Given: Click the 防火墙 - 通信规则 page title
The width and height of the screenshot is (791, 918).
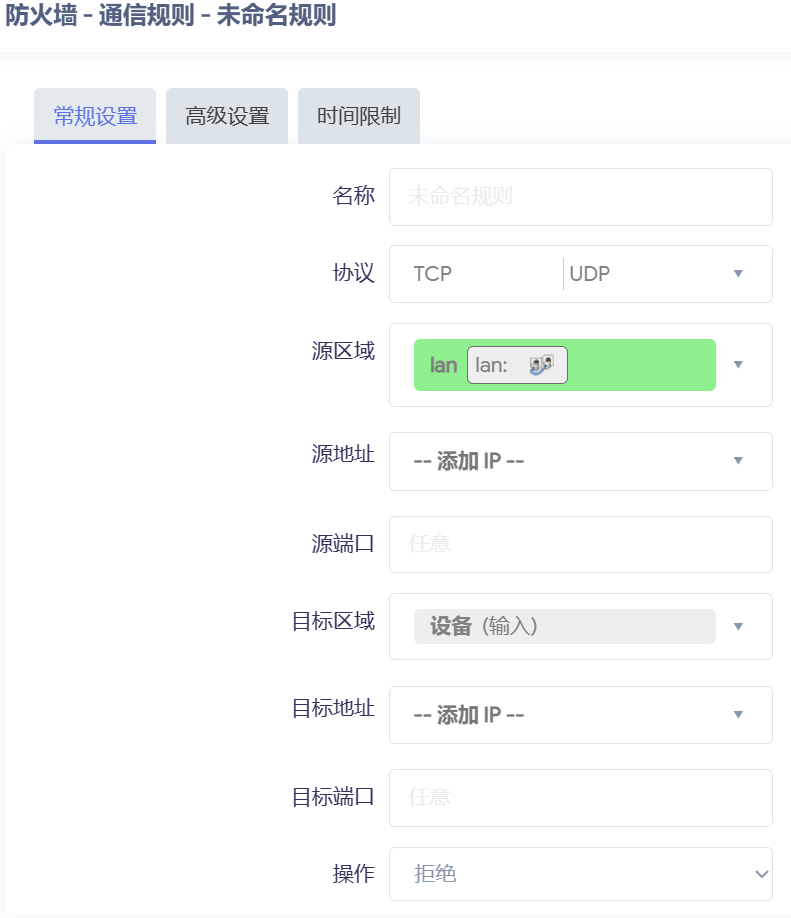Looking at the screenshot, I should coord(170,17).
